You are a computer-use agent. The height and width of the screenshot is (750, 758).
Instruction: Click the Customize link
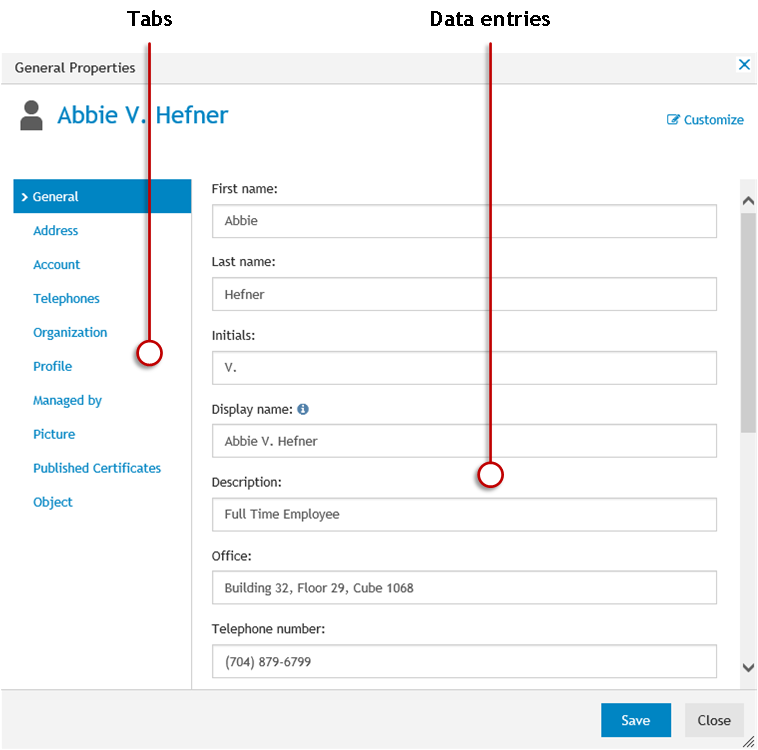tap(713, 120)
